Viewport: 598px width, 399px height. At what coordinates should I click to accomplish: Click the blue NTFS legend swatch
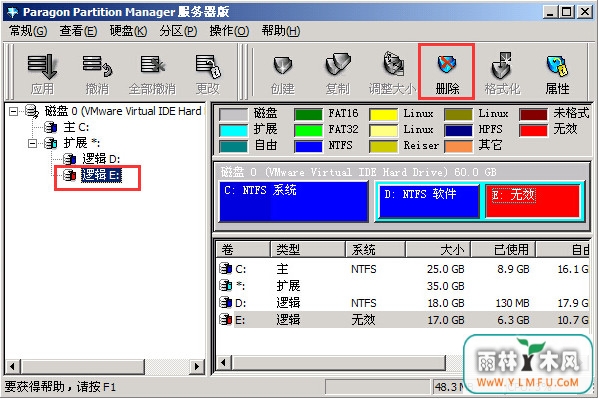309,146
